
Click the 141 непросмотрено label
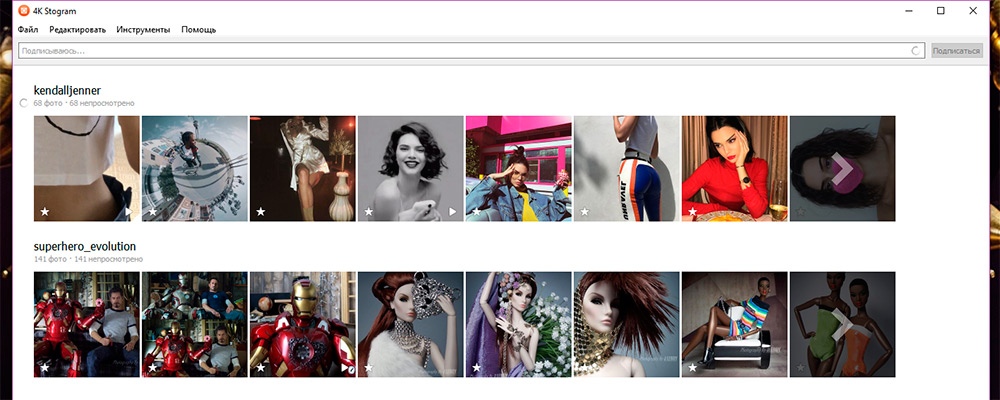[108, 260]
